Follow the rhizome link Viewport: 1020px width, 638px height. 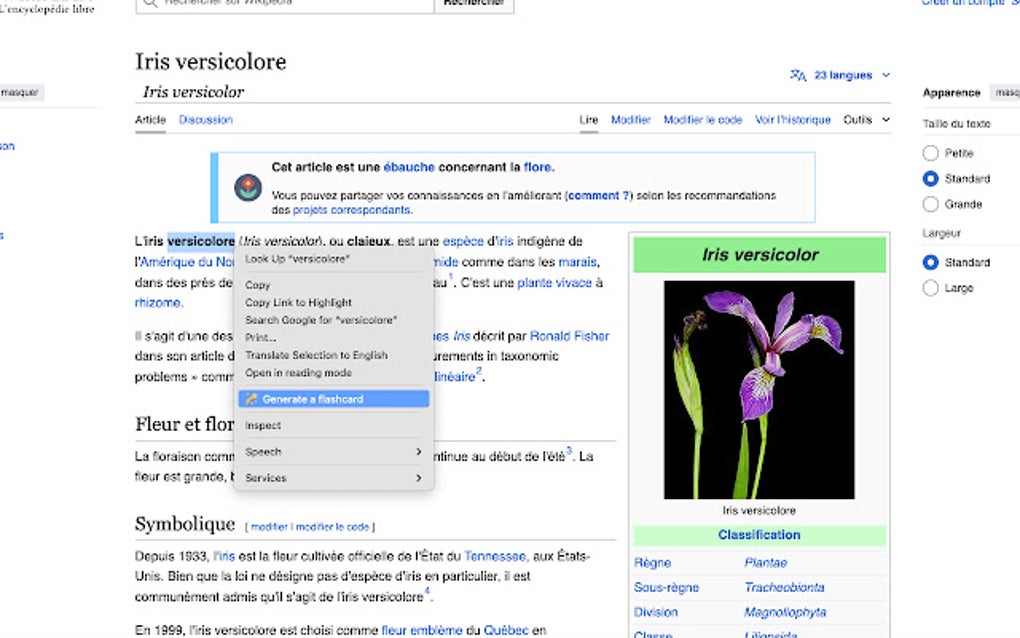[158, 302]
